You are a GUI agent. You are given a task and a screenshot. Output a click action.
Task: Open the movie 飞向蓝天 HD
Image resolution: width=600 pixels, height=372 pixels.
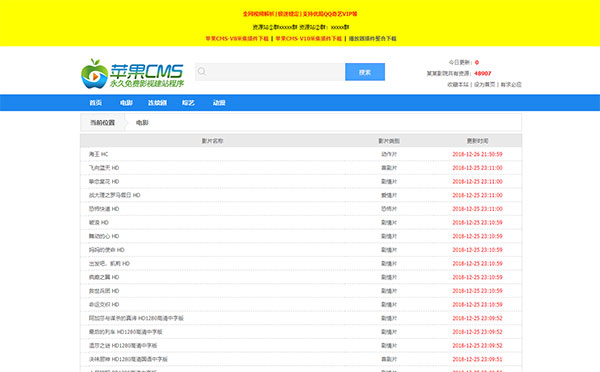104,168
